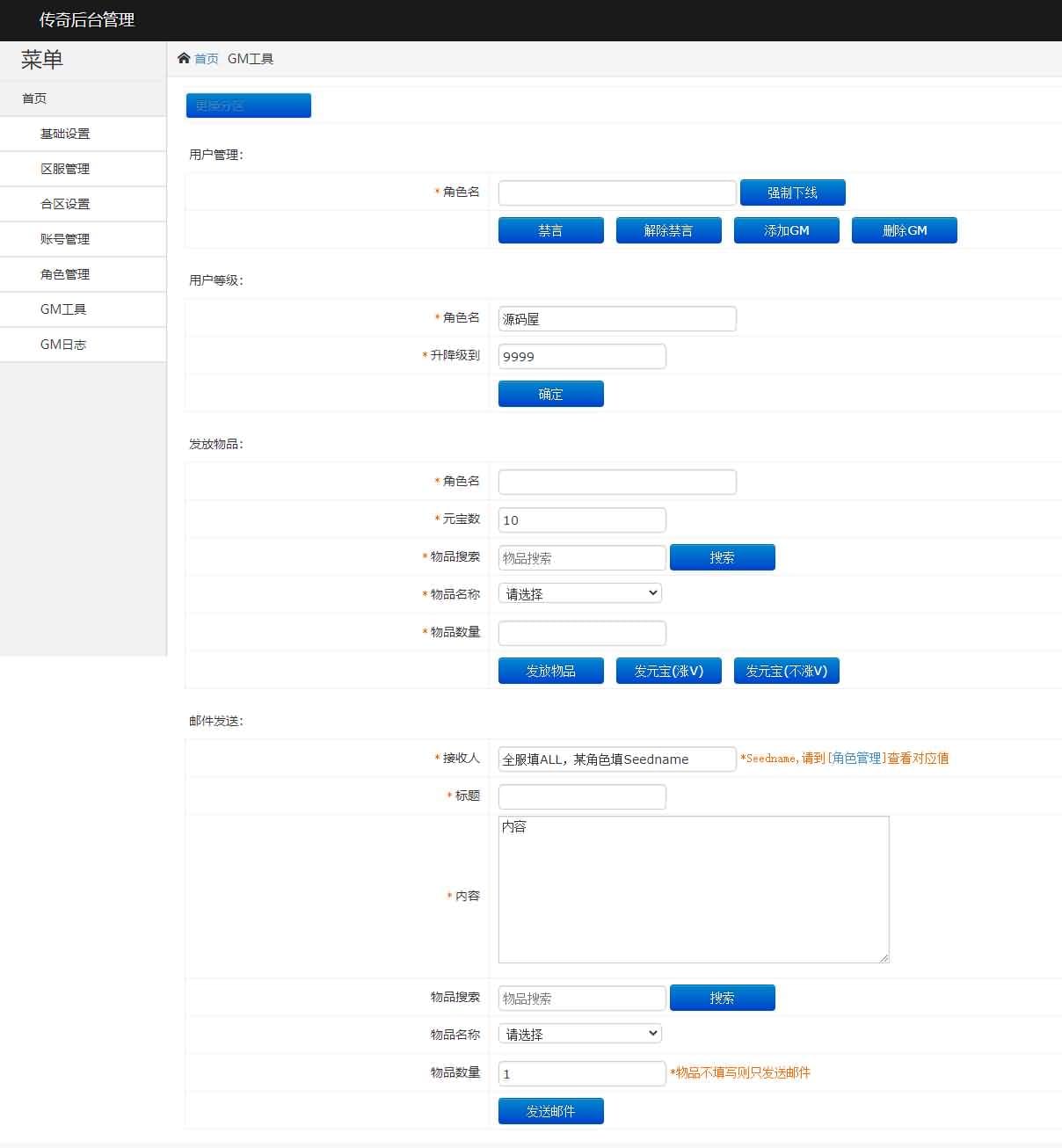
Task: Click the 强制下线 button
Action: pos(792,193)
